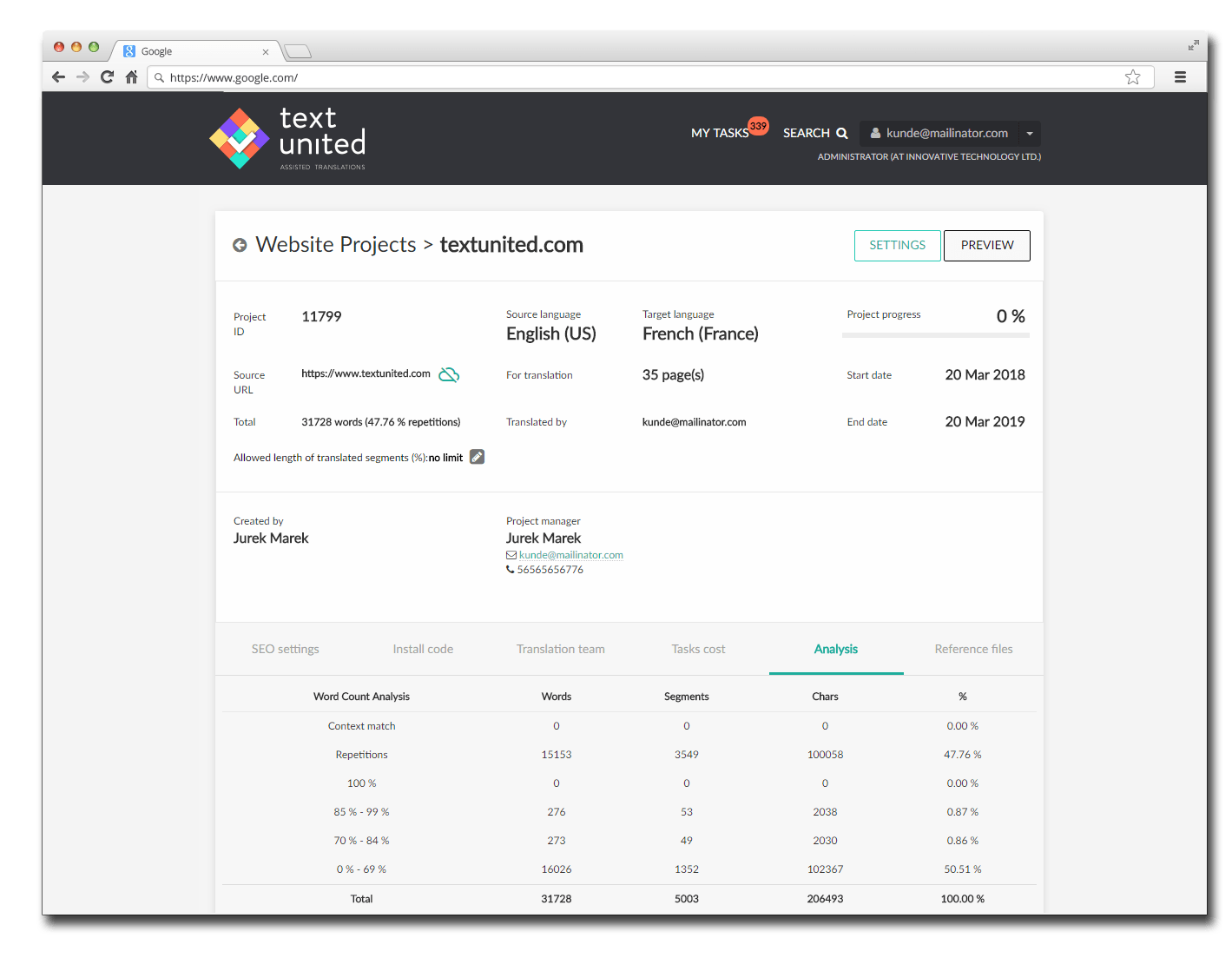
Task: Bookmark page with the star icon
Action: [1132, 77]
